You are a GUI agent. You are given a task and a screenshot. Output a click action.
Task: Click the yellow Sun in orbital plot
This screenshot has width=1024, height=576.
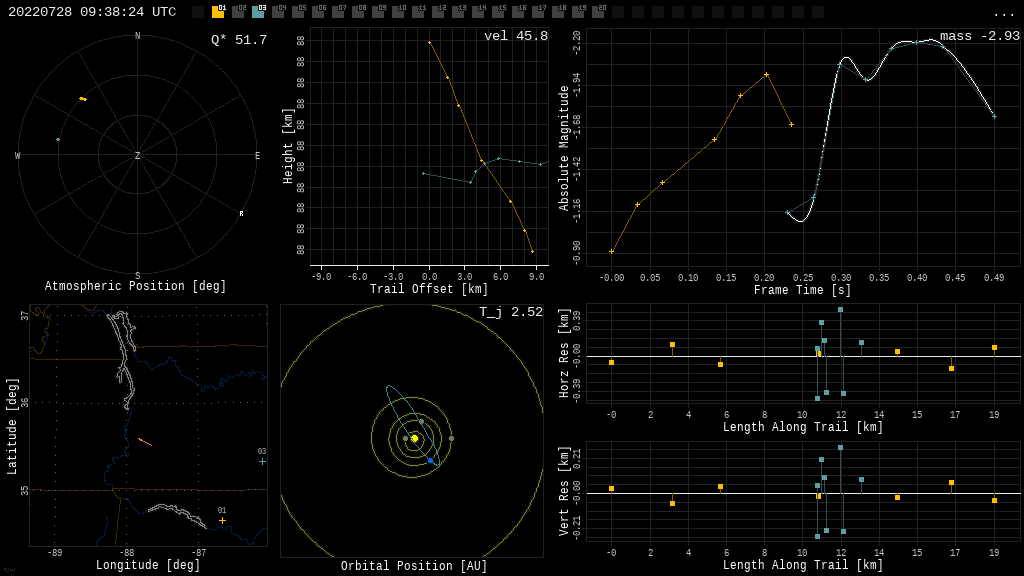[x=414, y=438]
